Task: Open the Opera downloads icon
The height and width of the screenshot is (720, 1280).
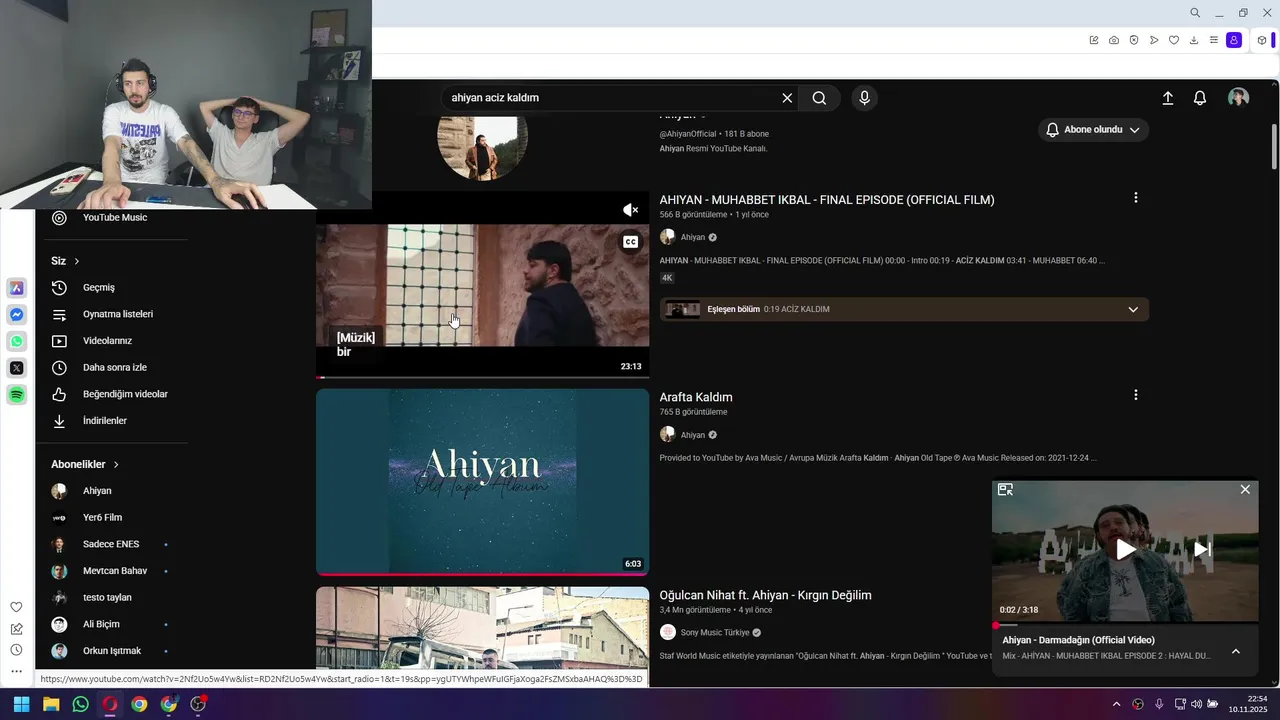Action: [x=1194, y=40]
